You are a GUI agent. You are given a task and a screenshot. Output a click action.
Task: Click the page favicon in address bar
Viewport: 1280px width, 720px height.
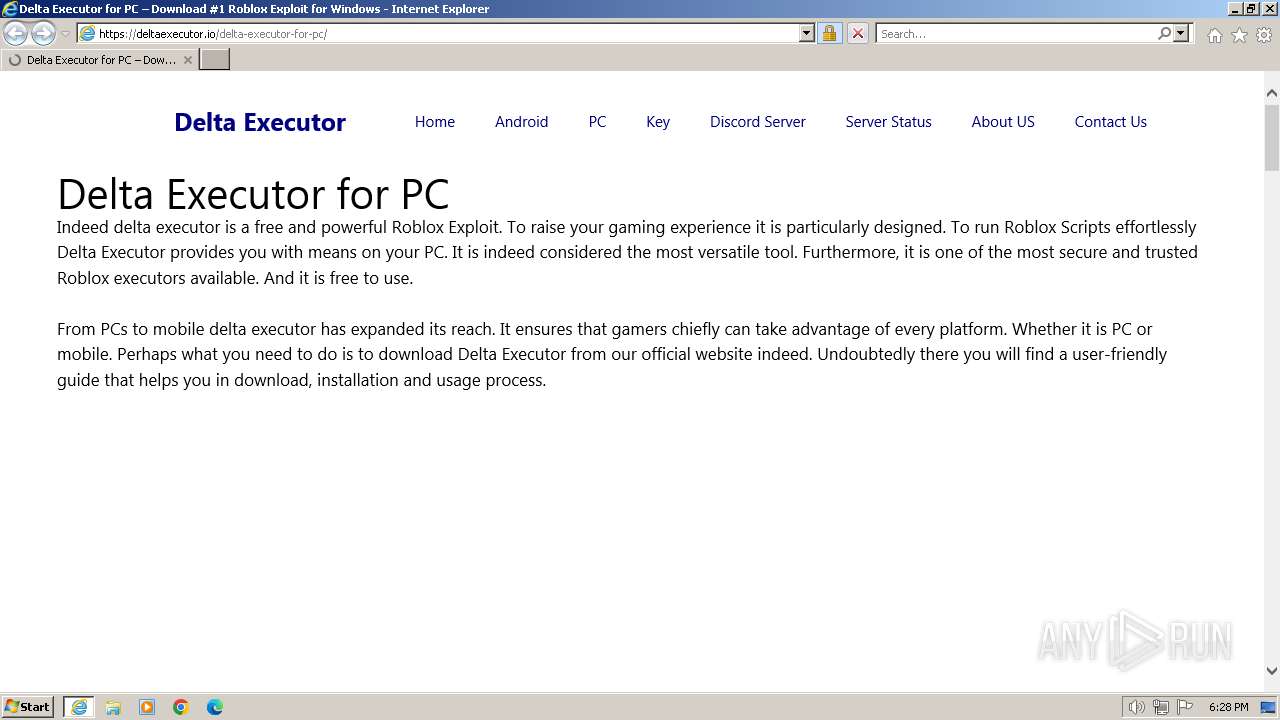click(x=88, y=34)
